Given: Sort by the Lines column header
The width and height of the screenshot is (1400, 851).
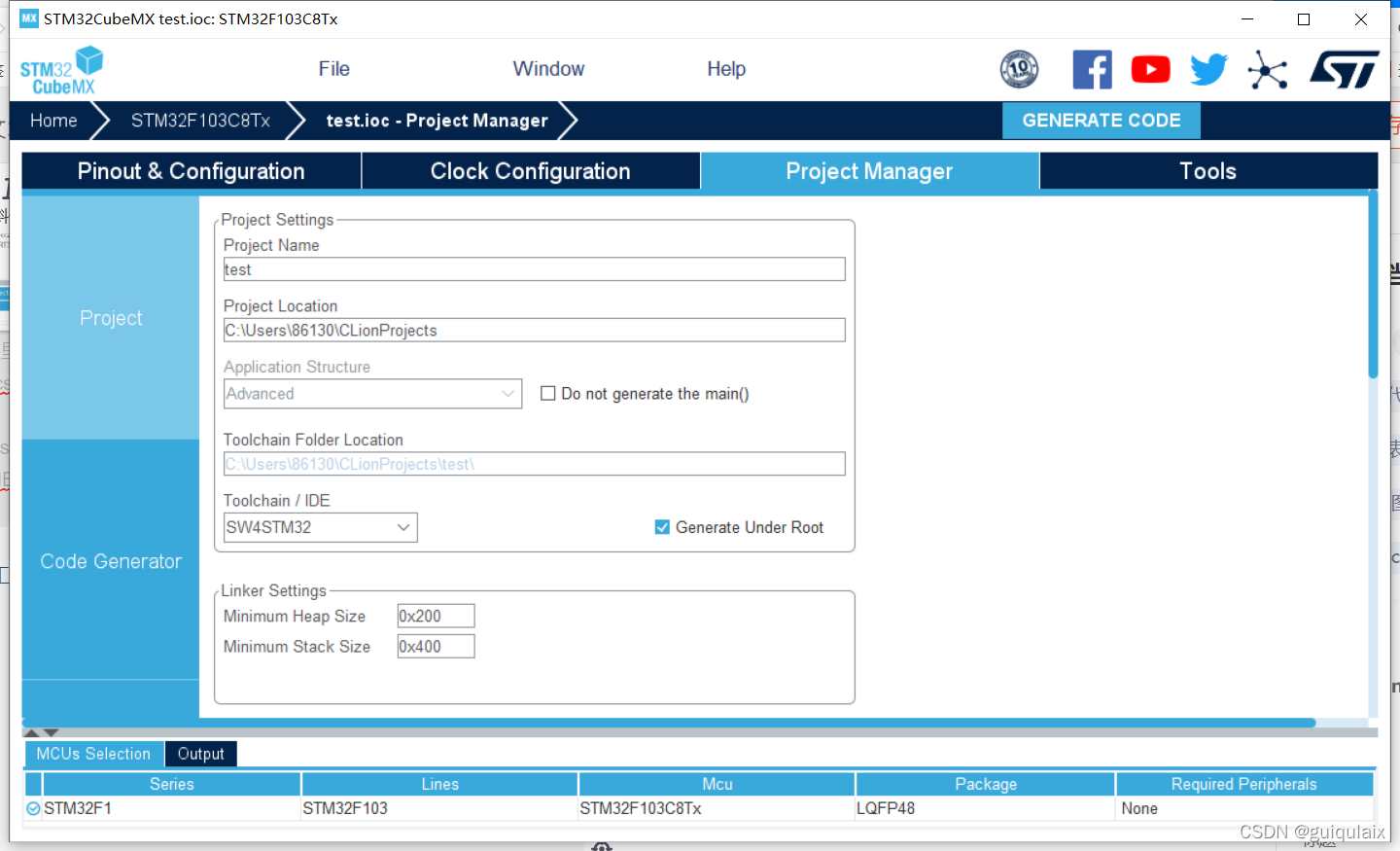Looking at the screenshot, I should pos(440,784).
